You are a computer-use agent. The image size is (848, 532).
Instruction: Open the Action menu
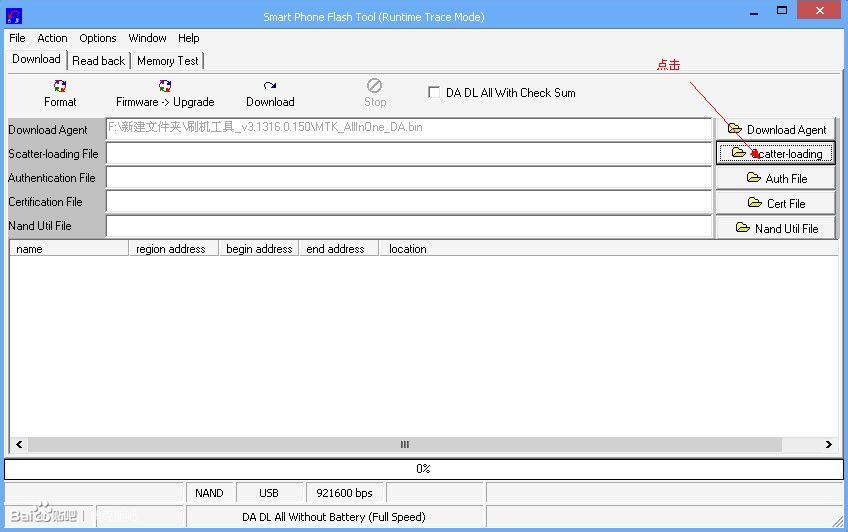[53, 38]
